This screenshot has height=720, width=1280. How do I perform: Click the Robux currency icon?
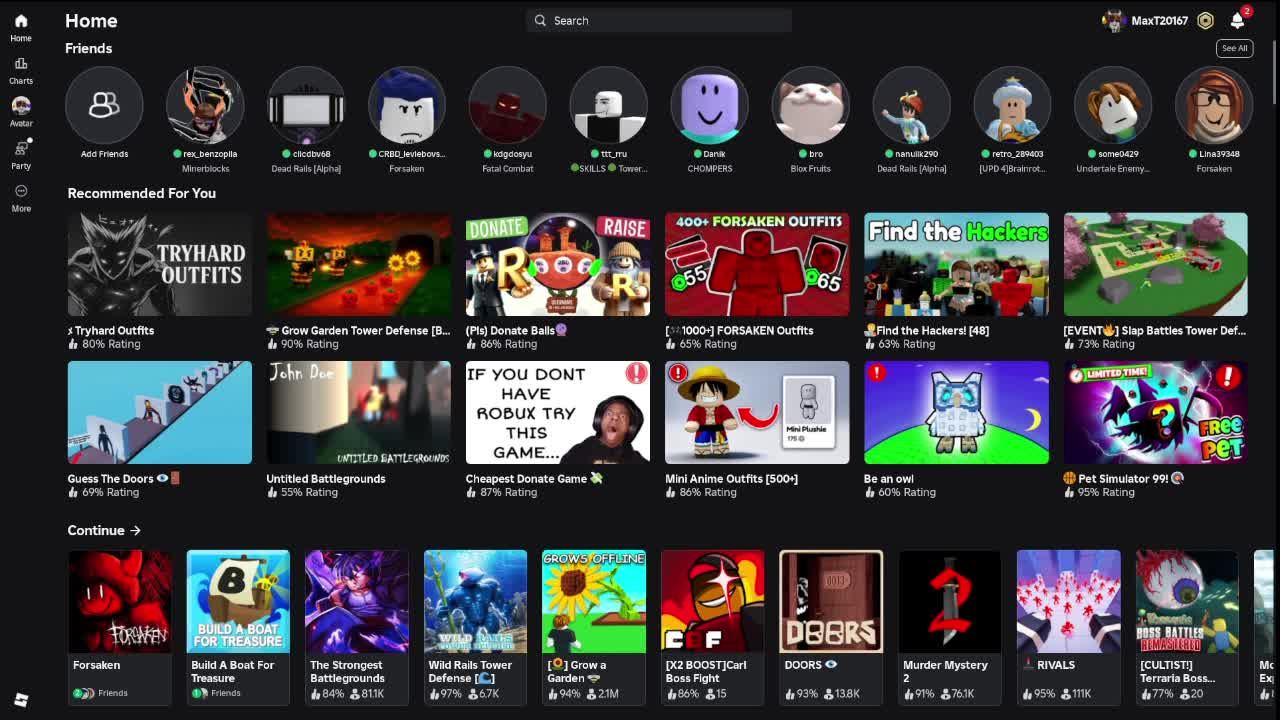coord(1206,21)
